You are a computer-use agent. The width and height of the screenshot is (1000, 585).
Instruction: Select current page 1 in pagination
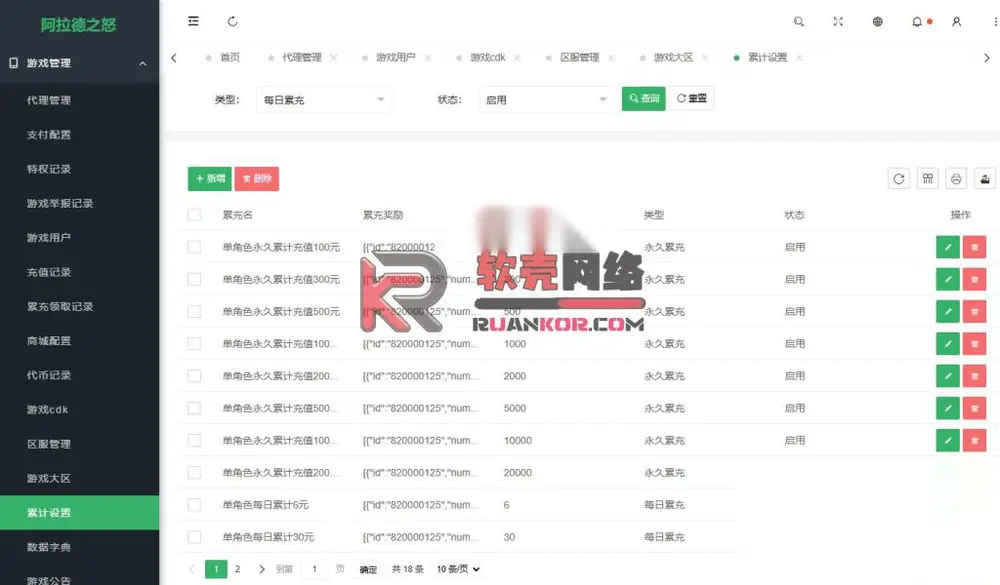216,569
